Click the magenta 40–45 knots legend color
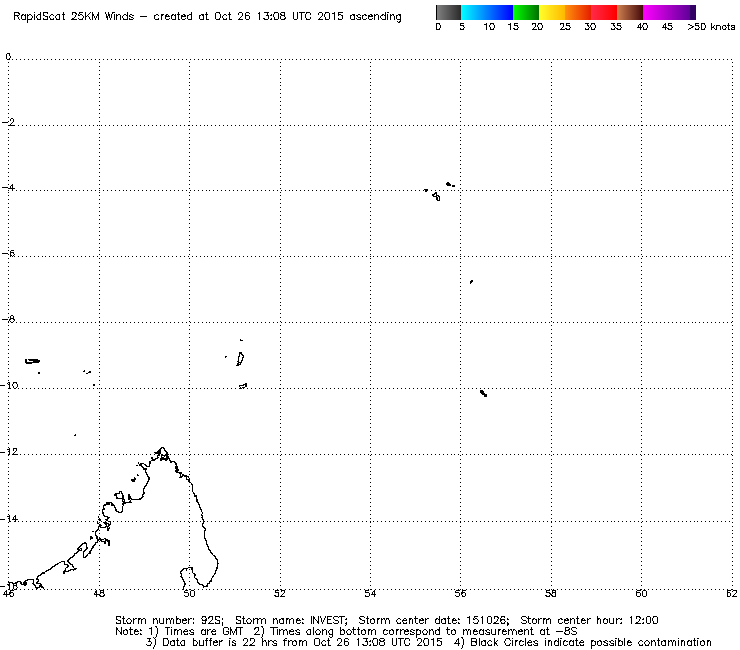The height and width of the screenshot is (650, 740). pos(656,12)
